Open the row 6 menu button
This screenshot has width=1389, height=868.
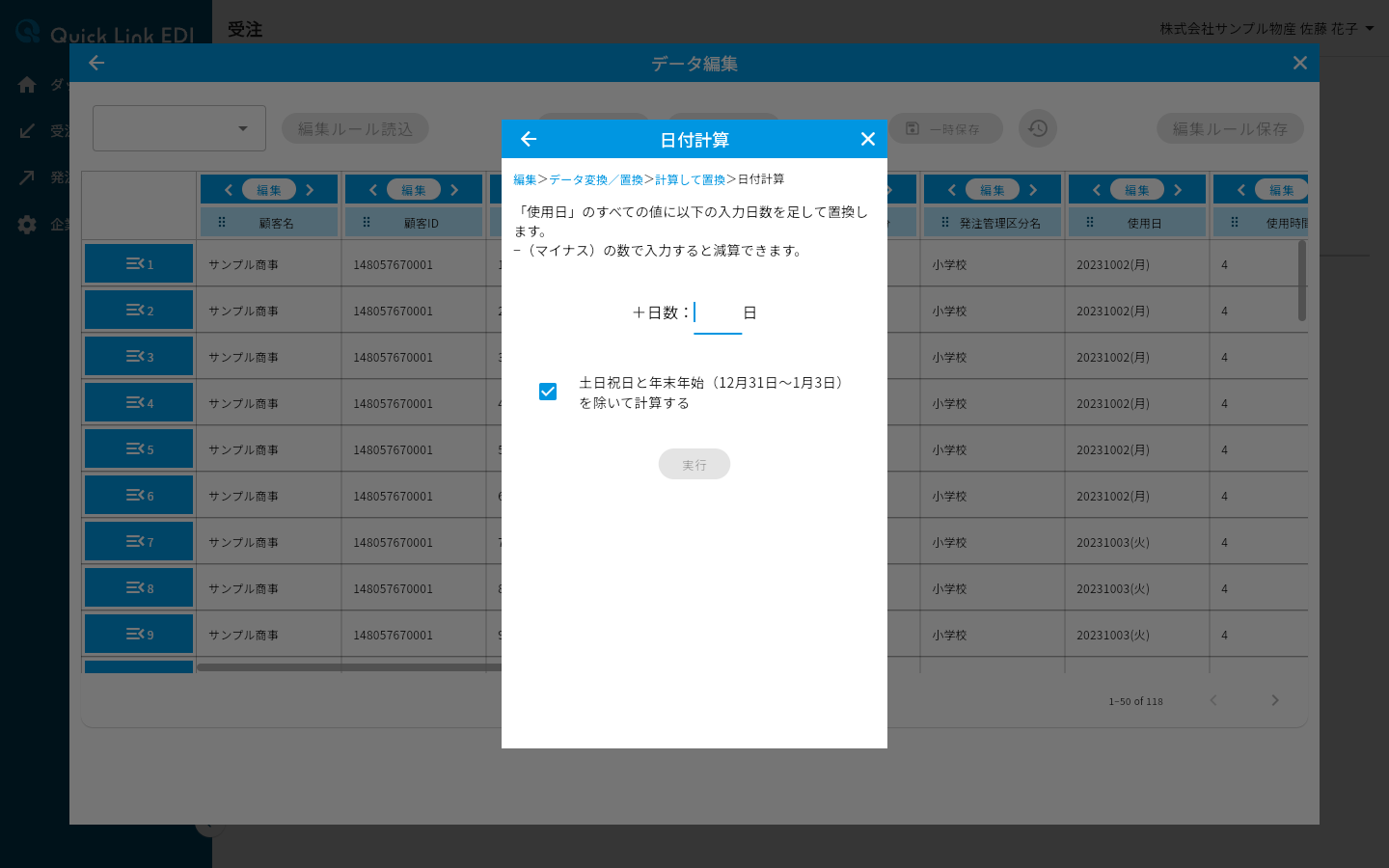(x=139, y=495)
